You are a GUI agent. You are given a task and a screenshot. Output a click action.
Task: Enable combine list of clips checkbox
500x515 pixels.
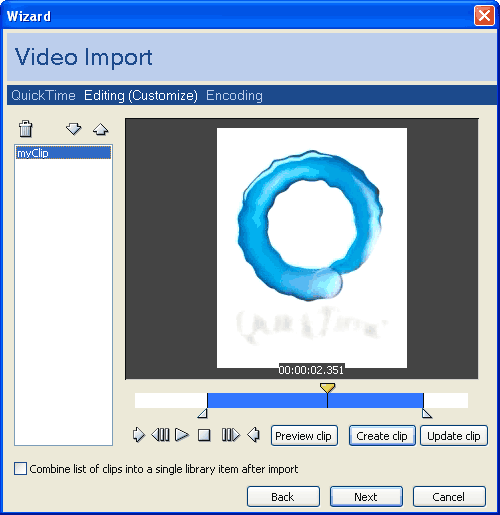point(20,468)
